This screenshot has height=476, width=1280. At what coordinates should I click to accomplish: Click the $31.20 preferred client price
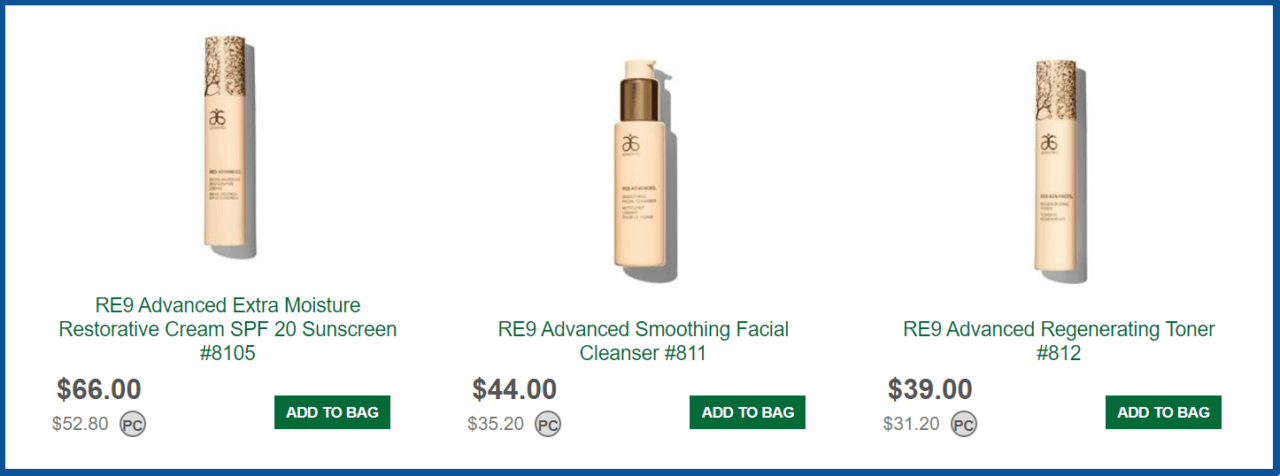tap(911, 424)
